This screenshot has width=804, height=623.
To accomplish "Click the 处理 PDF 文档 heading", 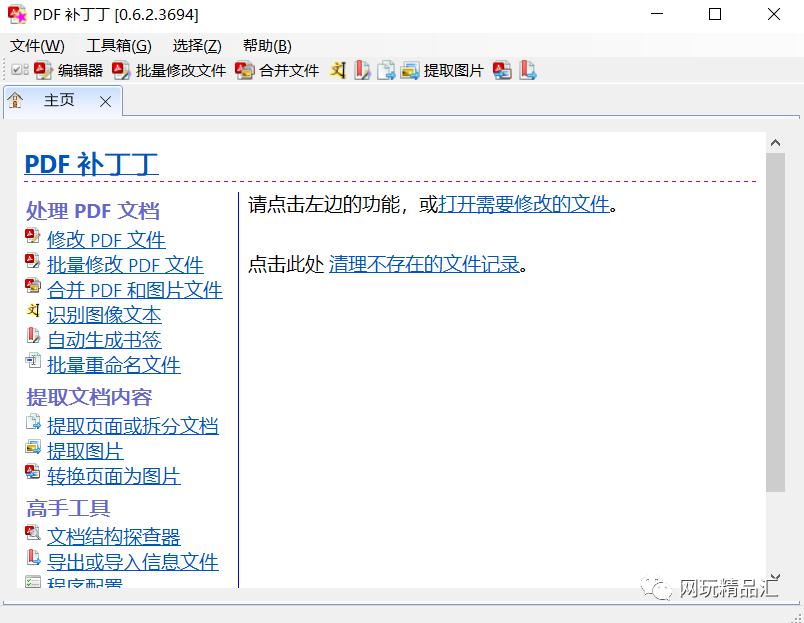I will [x=93, y=211].
